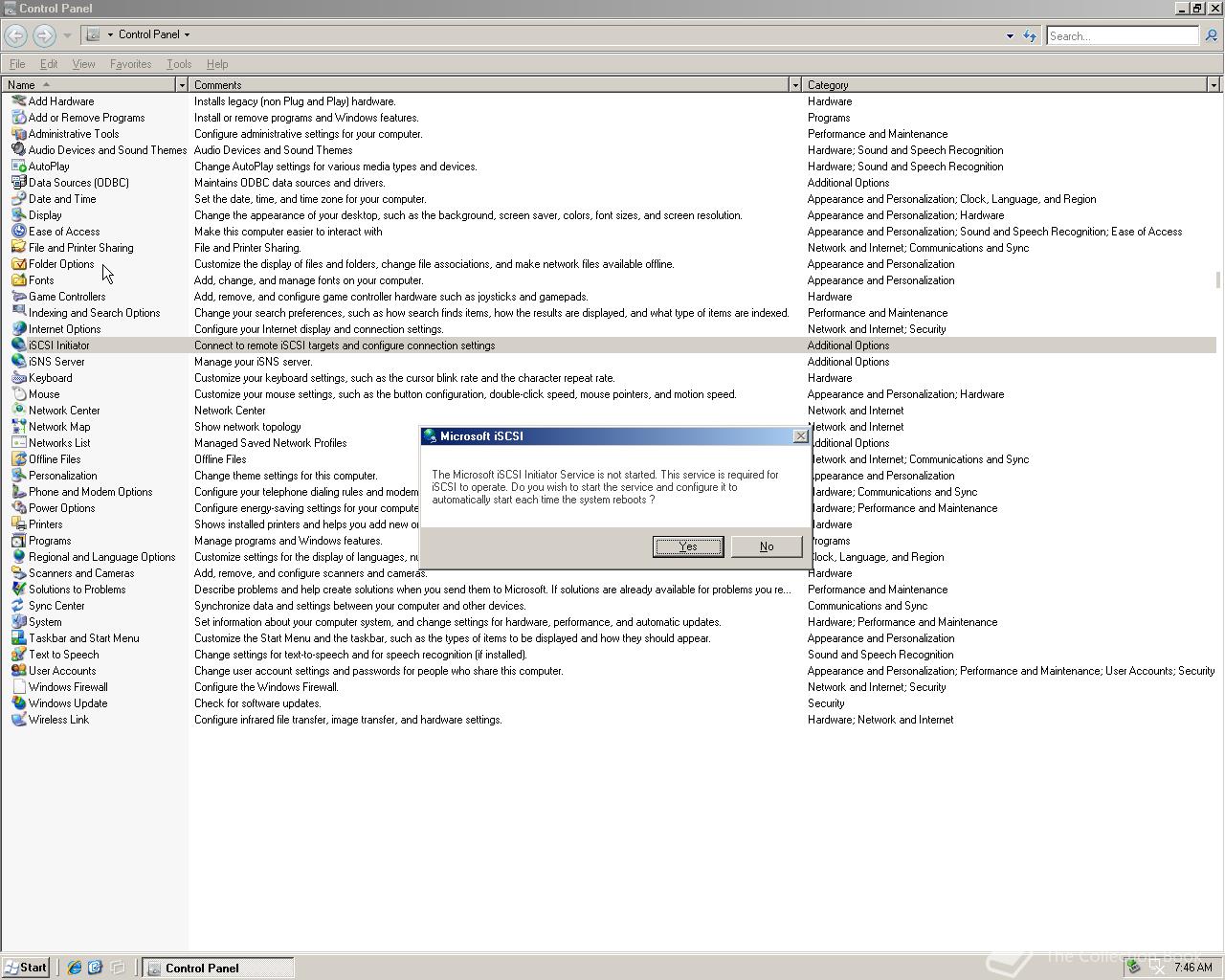The height and width of the screenshot is (980, 1225).
Task: Click the vertical scrollbar thumb
Action: pos(1219,279)
